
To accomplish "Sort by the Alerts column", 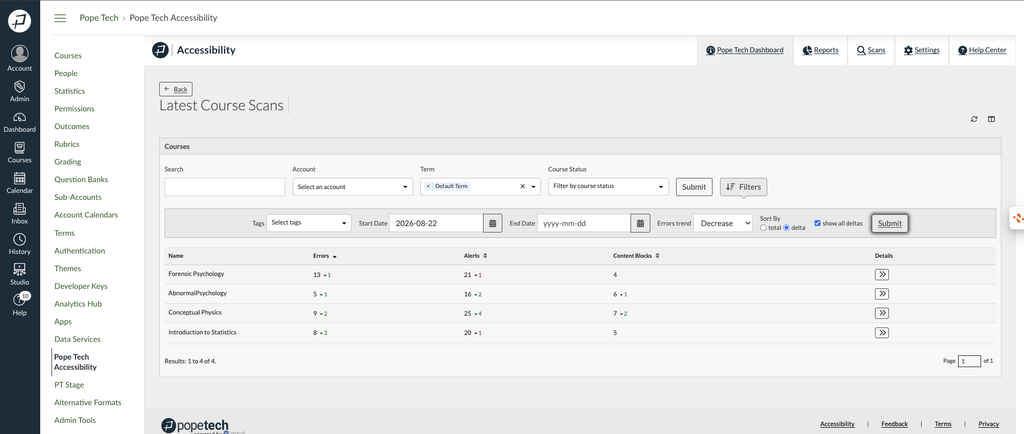I will pos(475,256).
